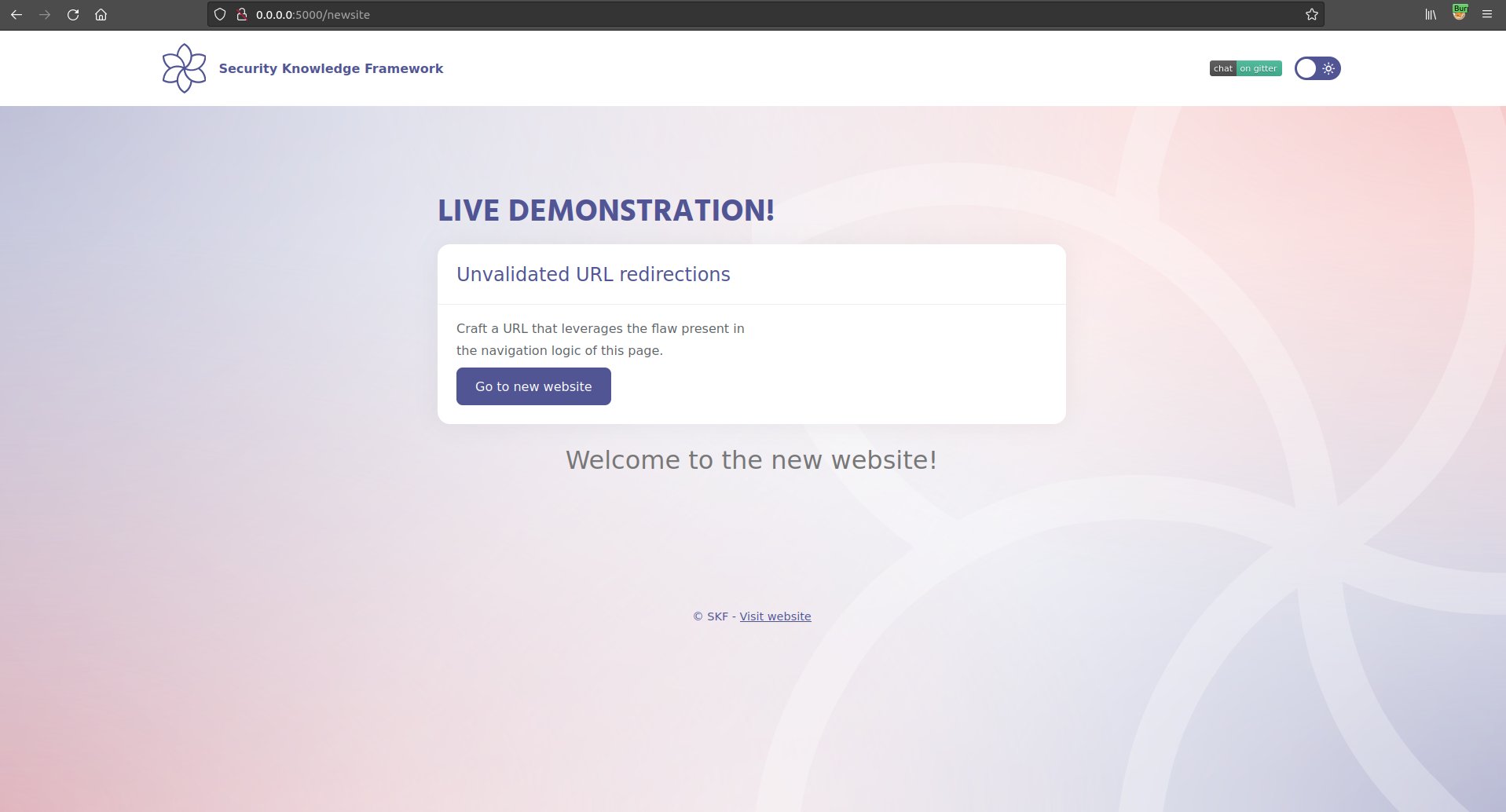Bookmark this page with the star icon
The width and height of the screenshot is (1506, 812).
click(1311, 14)
